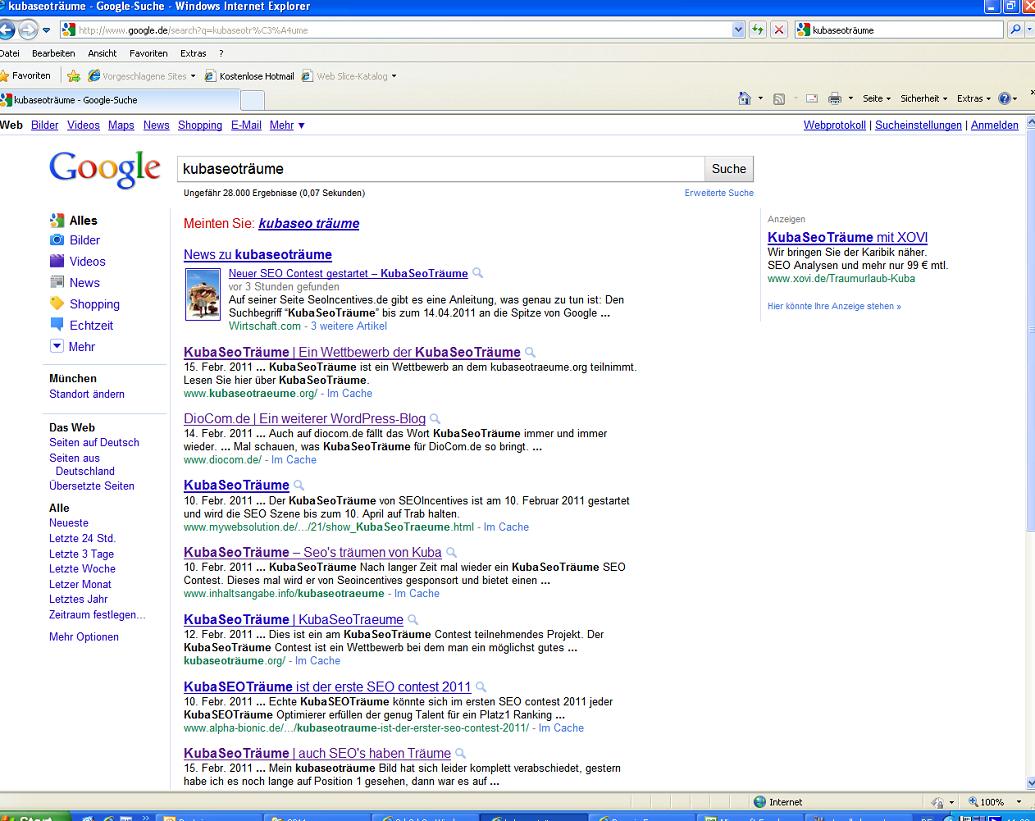Open the Datei menu
Viewport: 1035px width, 821px height.
10,53
